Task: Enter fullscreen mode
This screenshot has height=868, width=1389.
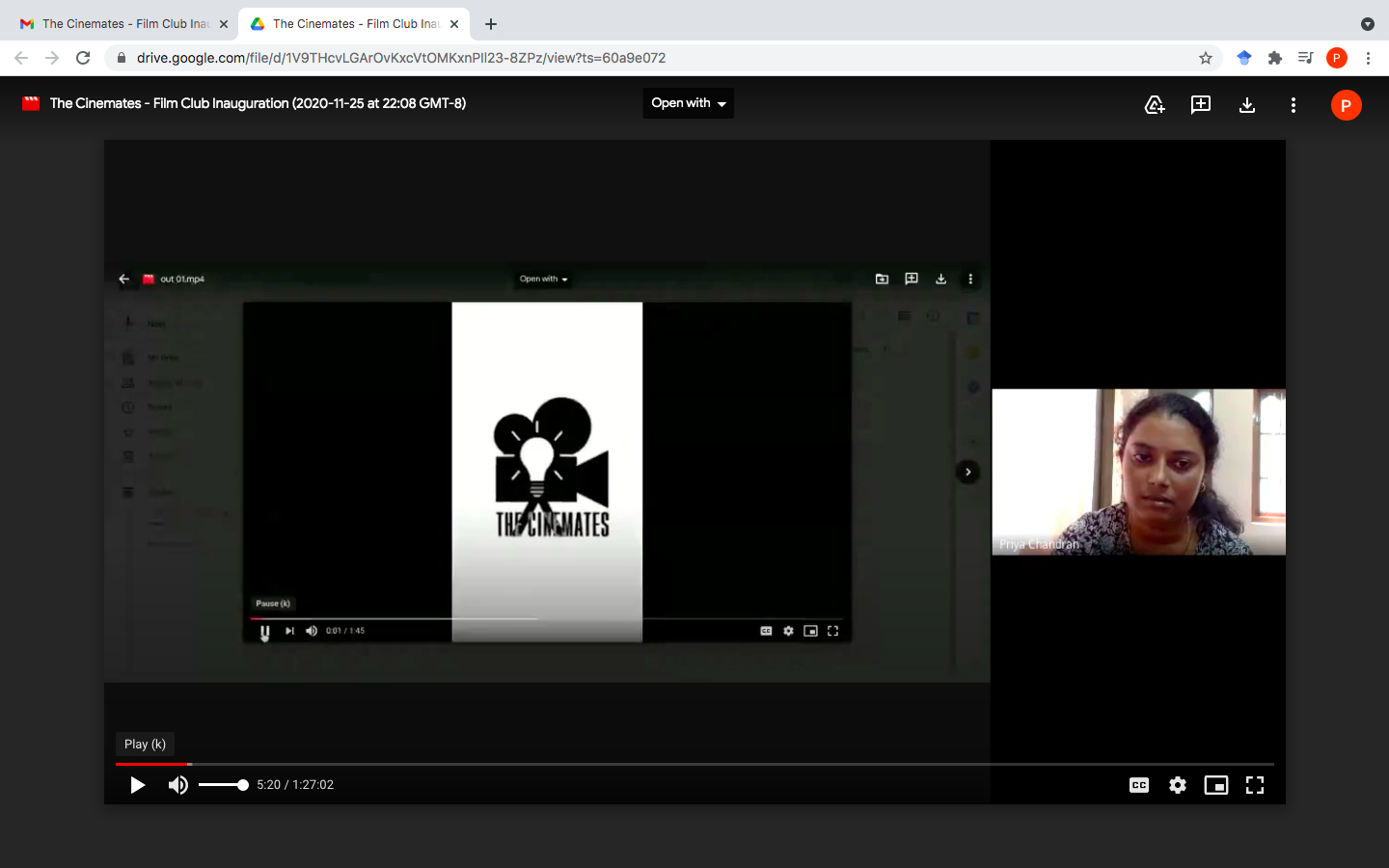Action: coord(1255,785)
